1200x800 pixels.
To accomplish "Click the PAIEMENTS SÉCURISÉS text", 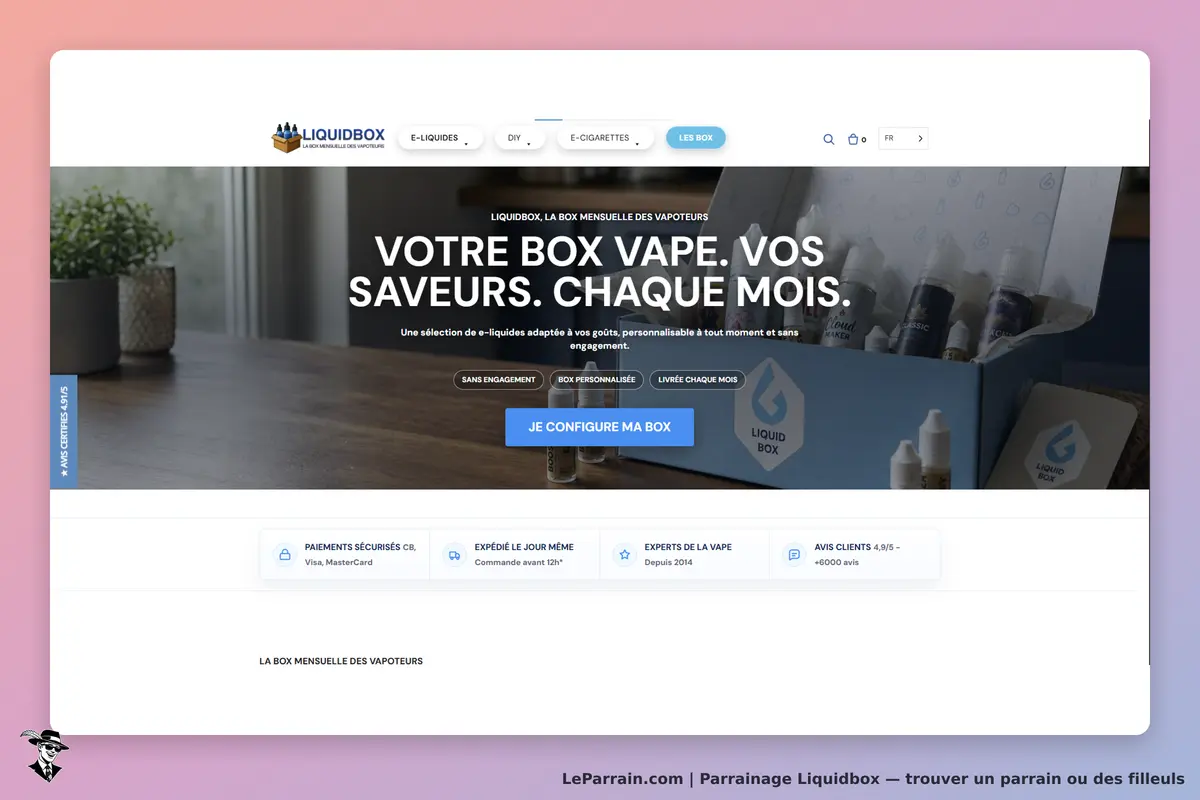I will coord(352,547).
